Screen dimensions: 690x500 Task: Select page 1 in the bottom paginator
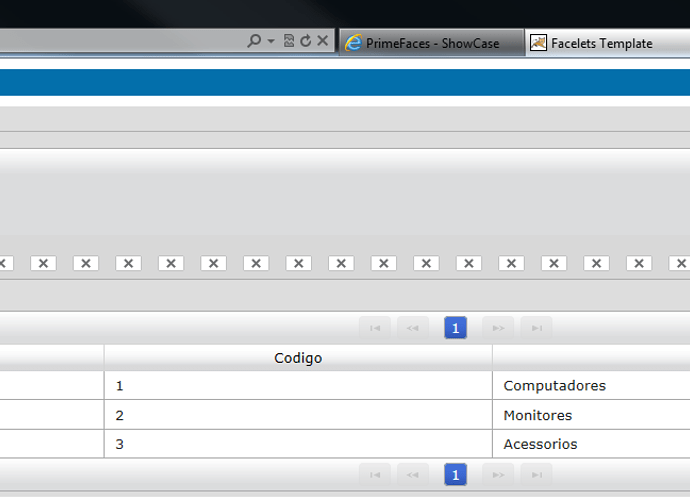[455, 475]
